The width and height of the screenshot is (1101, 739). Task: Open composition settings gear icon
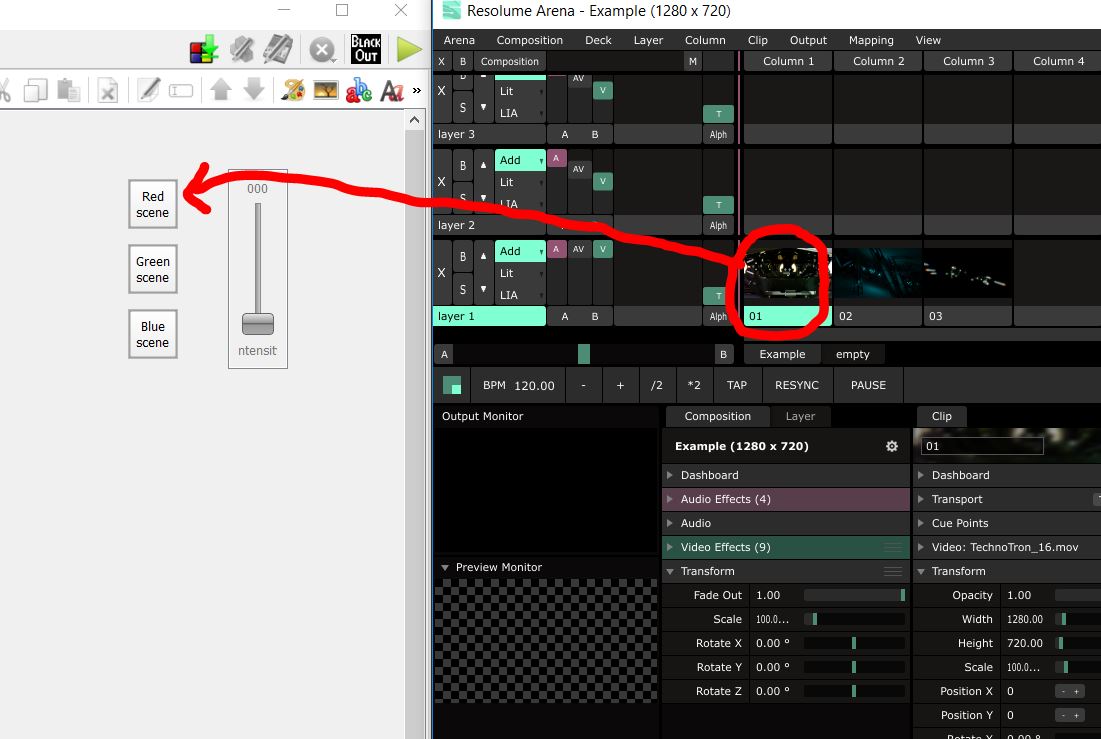coord(892,446)
